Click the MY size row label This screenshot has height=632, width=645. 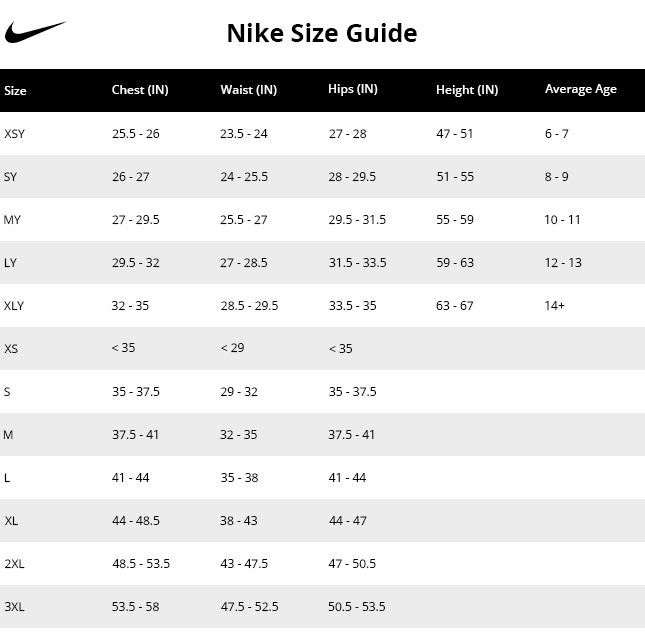12,220
